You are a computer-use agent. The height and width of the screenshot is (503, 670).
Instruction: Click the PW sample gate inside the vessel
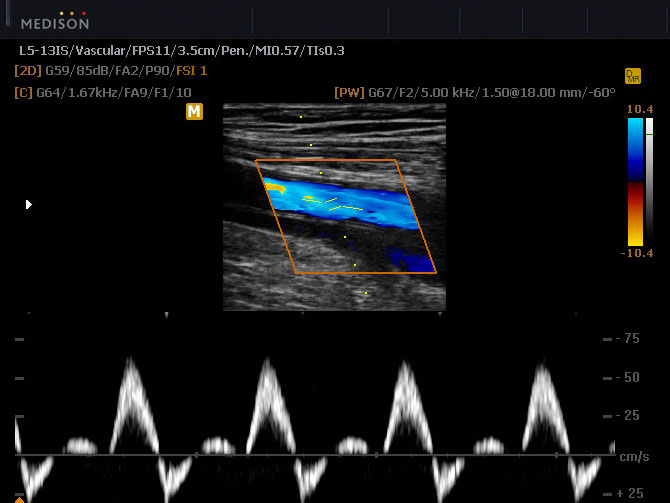click(x=332, y=204)
